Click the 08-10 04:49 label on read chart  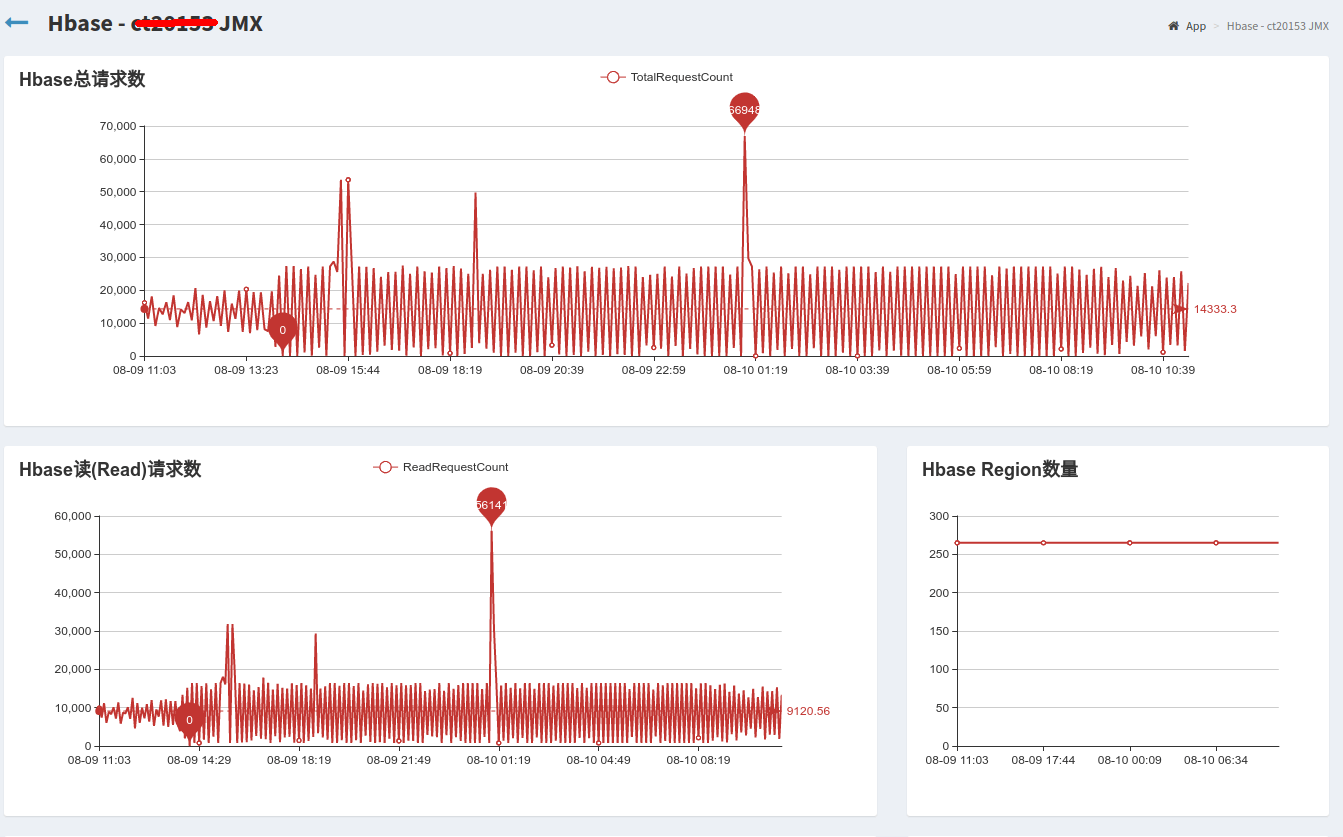pyautogui.click(x=598, y=760)
